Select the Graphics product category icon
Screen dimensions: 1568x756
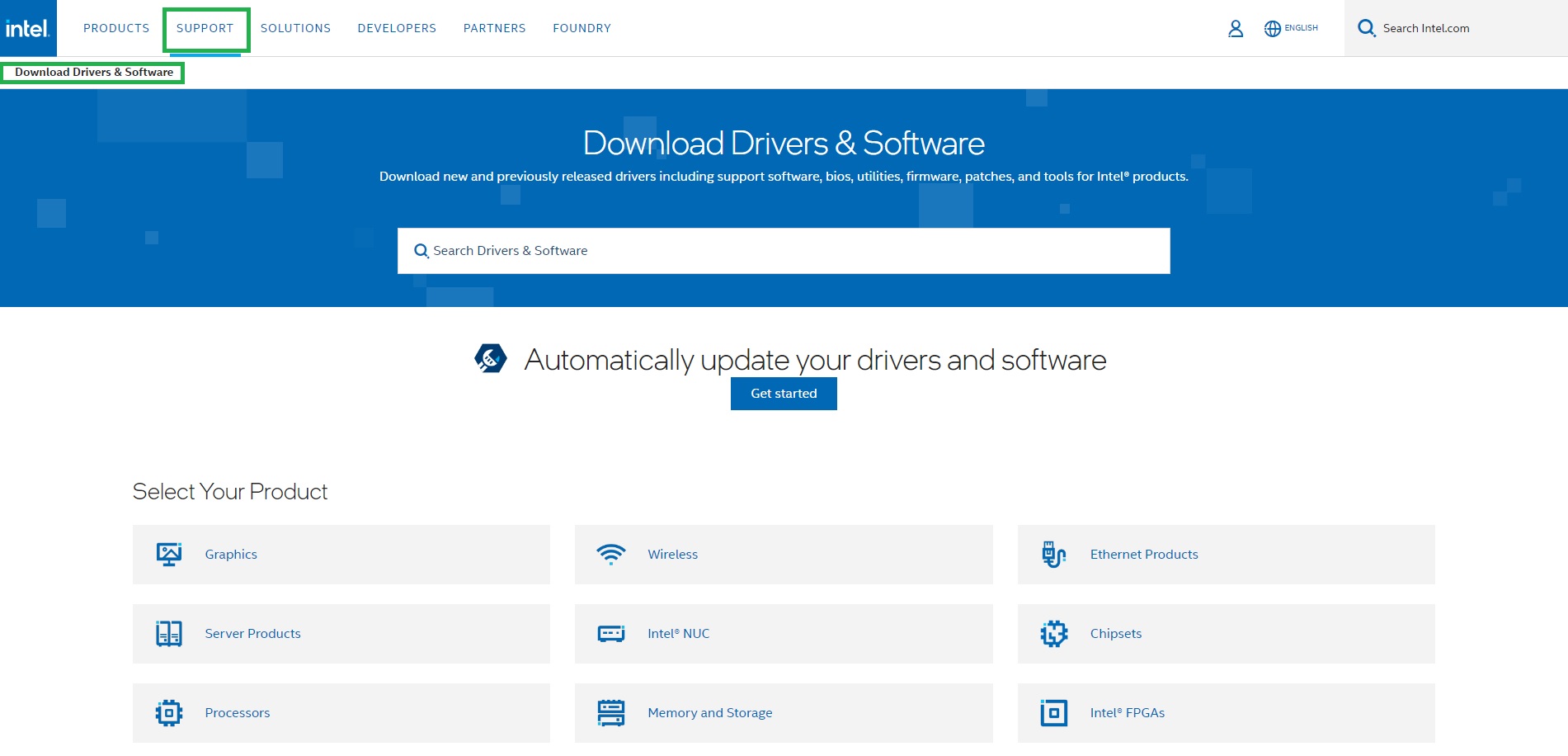click(x=168, y=554)
